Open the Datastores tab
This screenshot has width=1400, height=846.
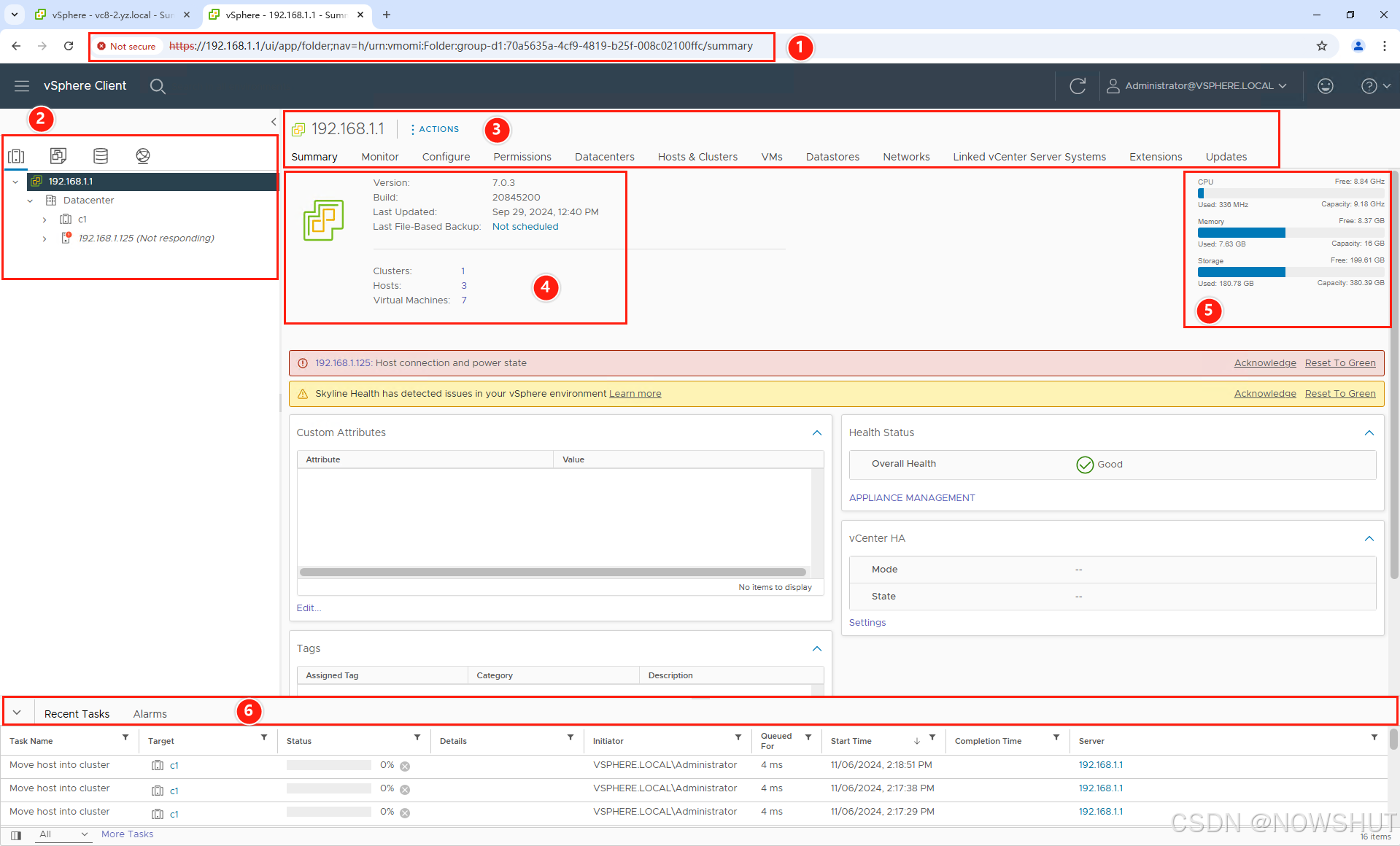point(832,157)
